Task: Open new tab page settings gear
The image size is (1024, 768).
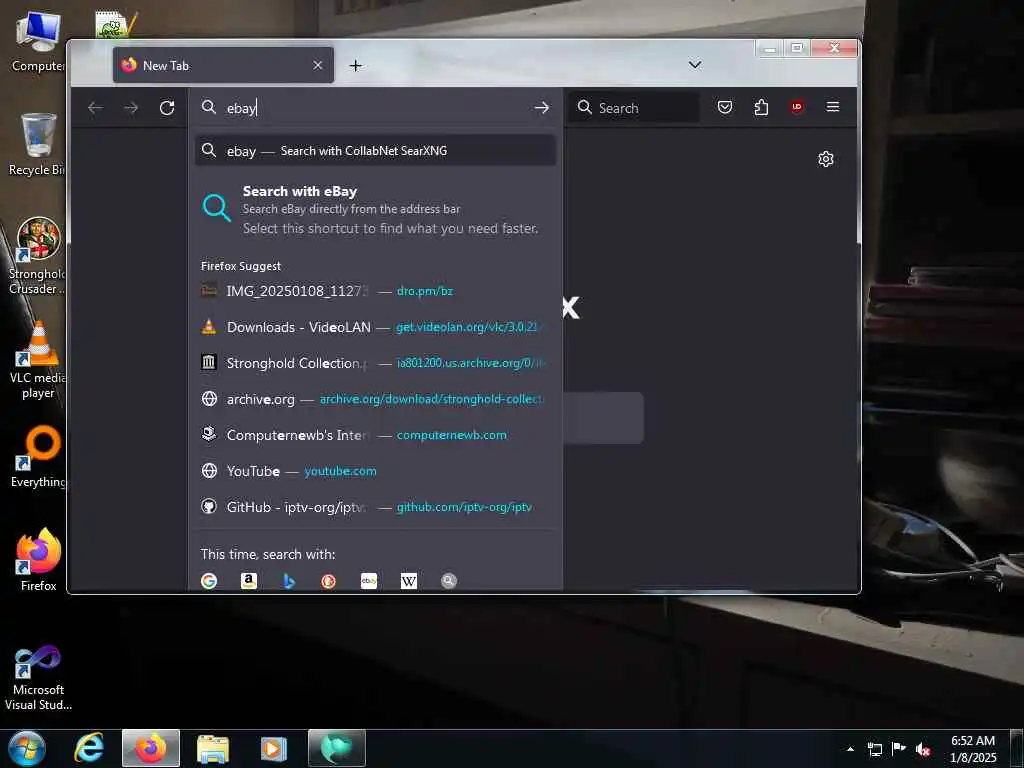Action: coord(826,159)
